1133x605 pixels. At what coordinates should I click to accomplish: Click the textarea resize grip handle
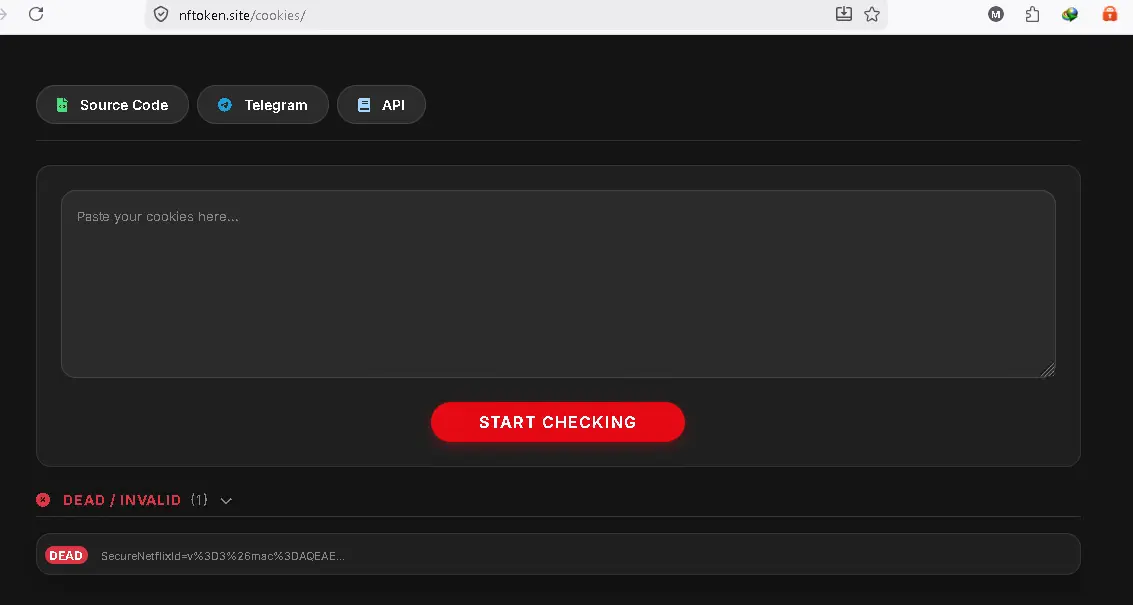coord(1048,369)
